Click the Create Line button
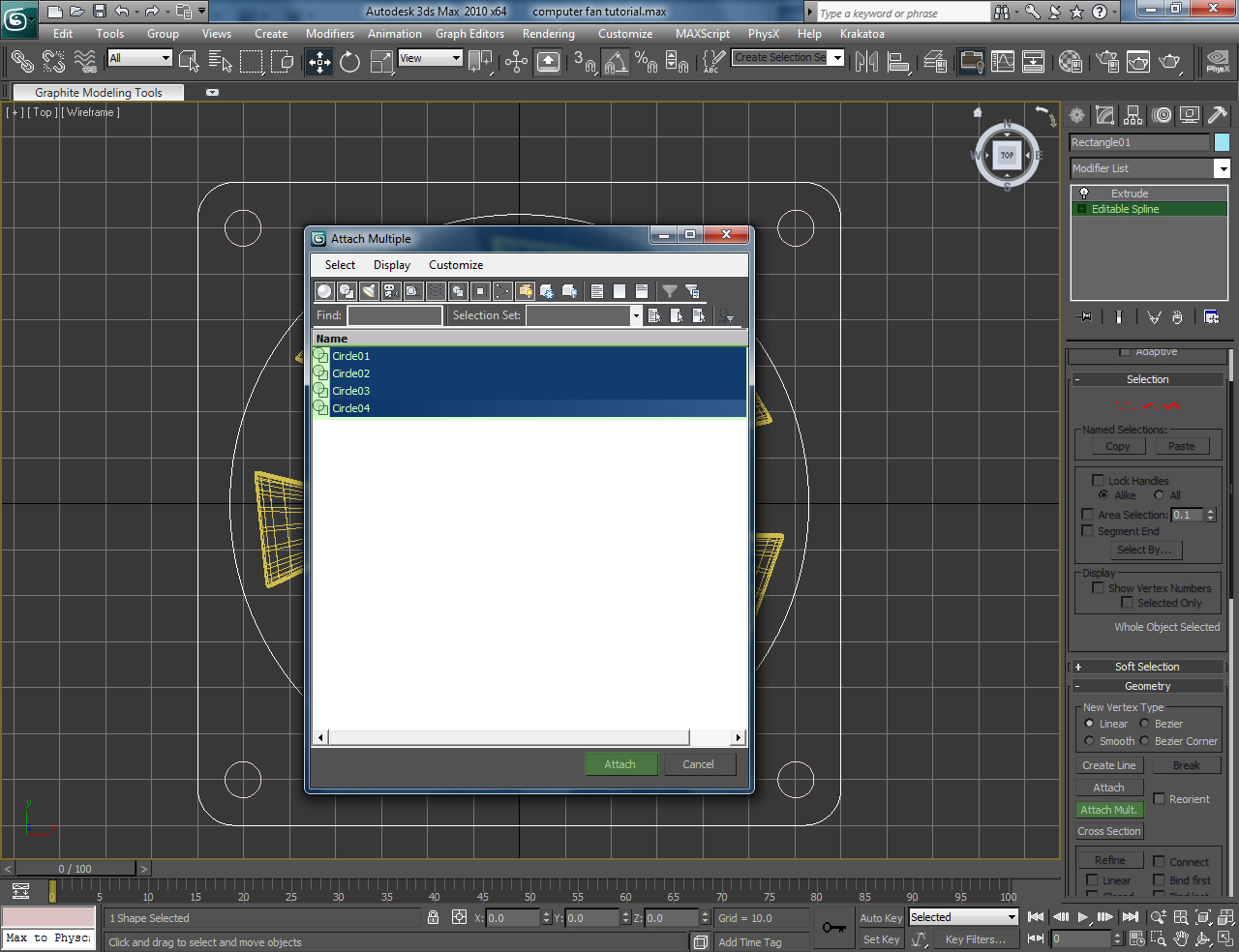 [1109, 765]
